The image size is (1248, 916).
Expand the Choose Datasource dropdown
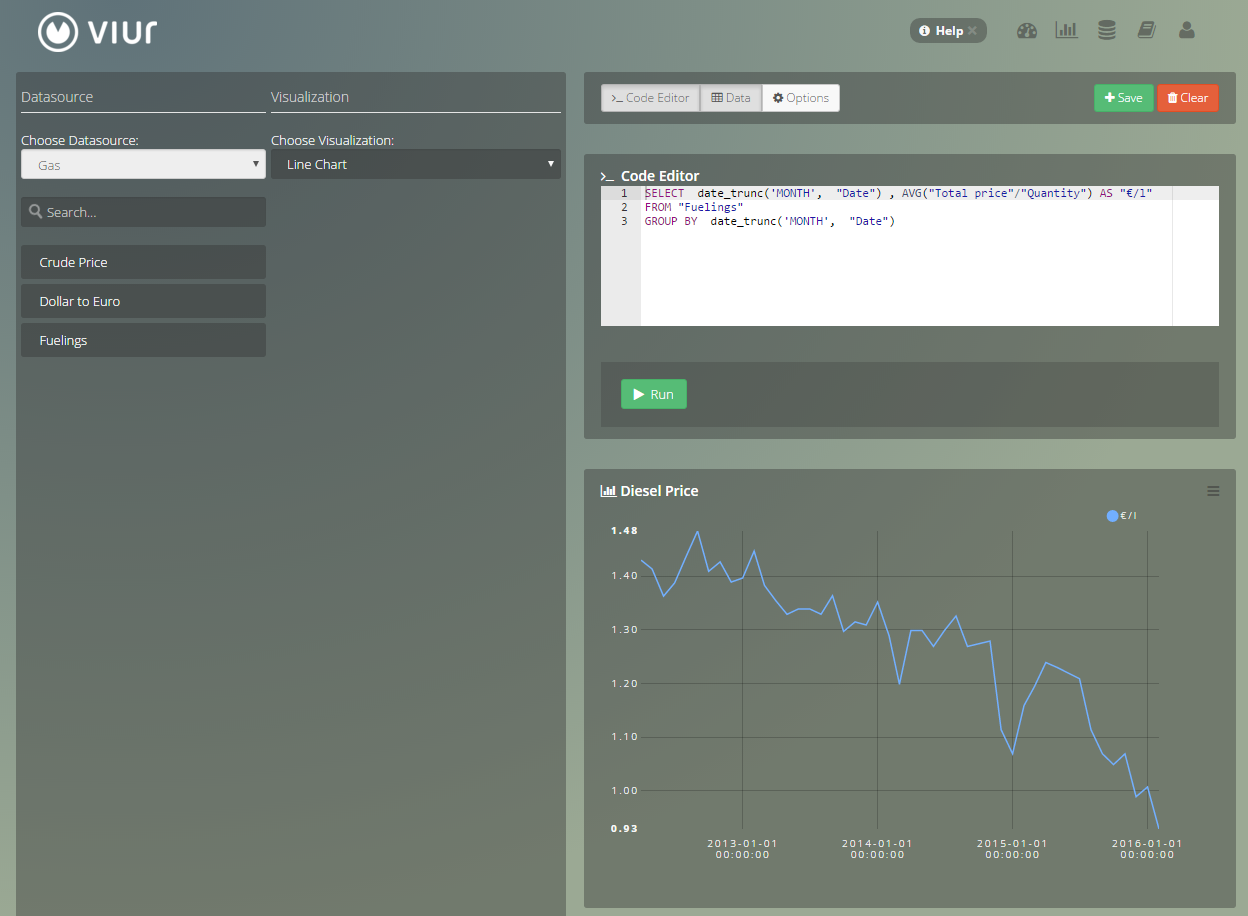click(143, 164)
